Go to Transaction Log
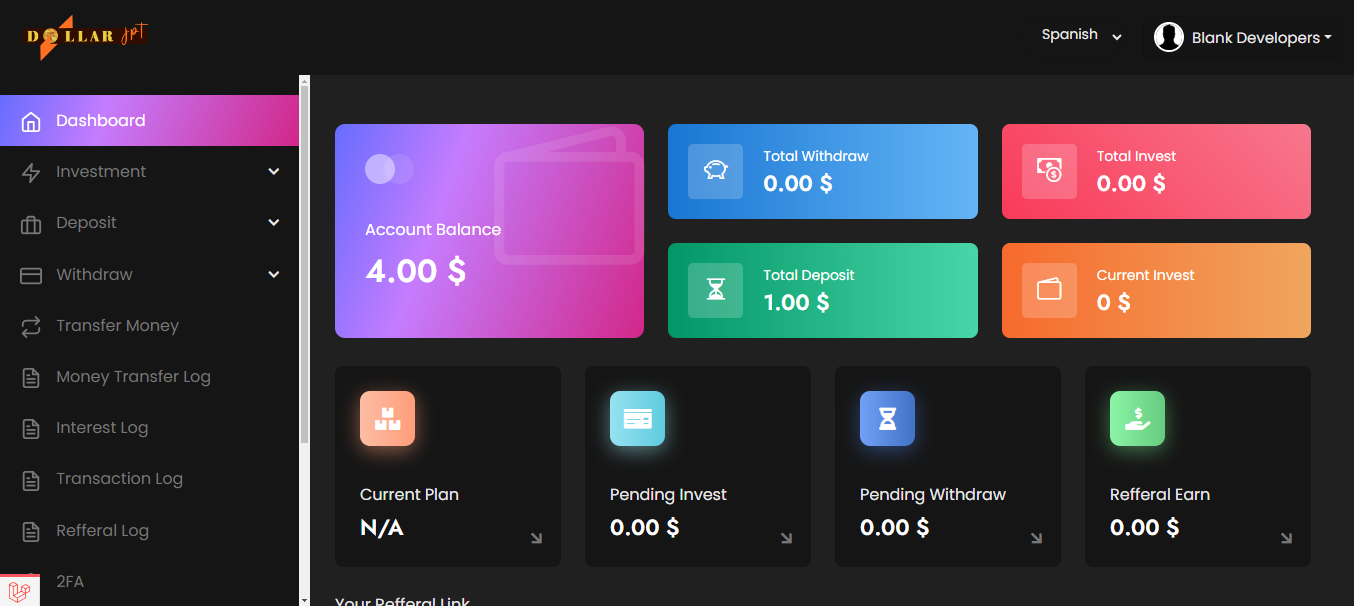 (x=119, y=479)
